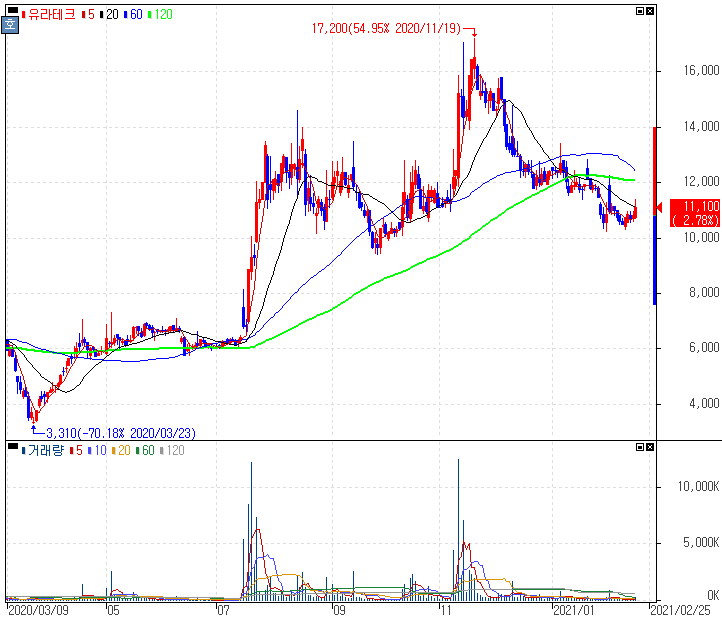
Task: Select the green 120-day price moving average legend
Action: 160,15
